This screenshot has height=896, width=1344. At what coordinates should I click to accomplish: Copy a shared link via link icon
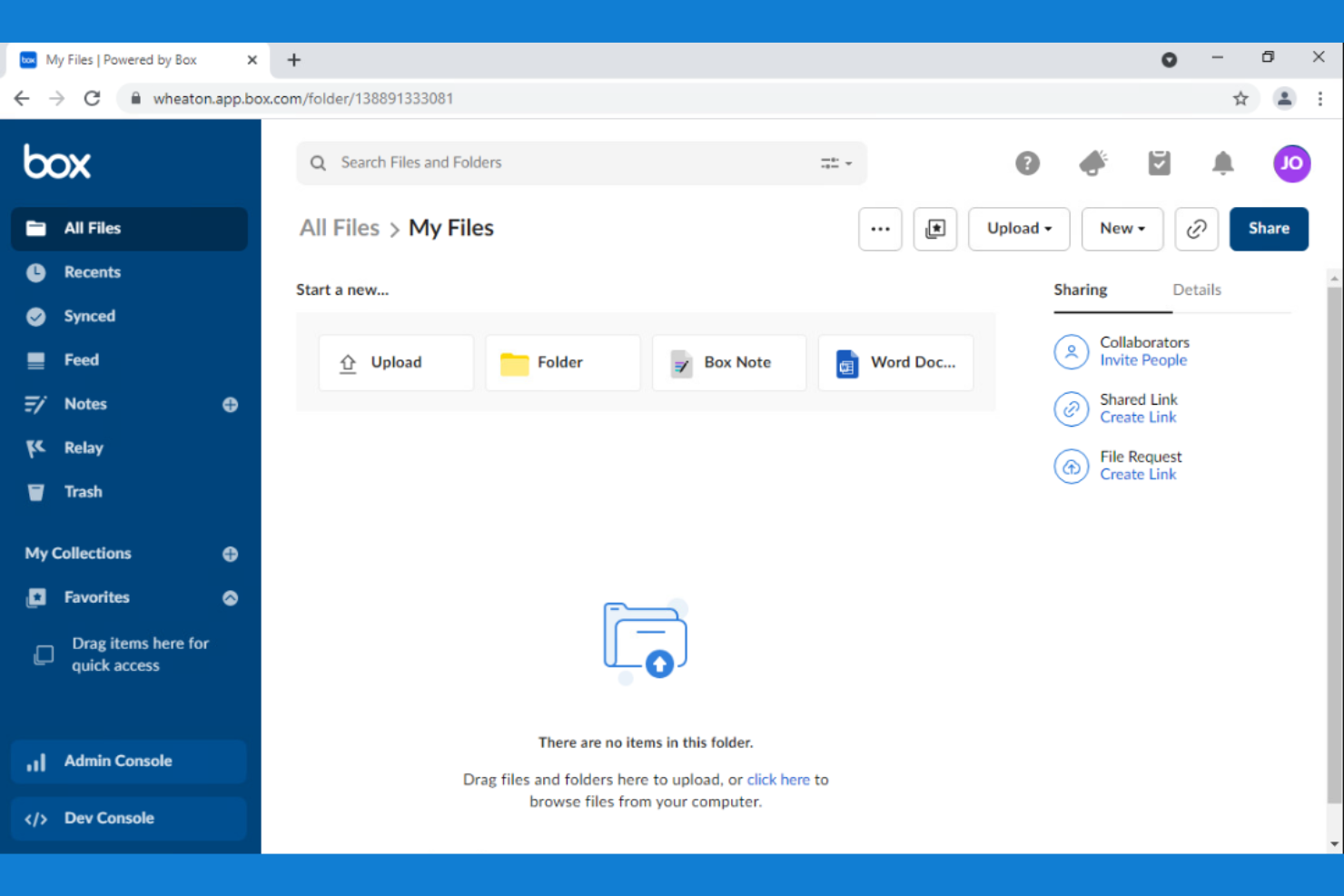[1196, 229]
